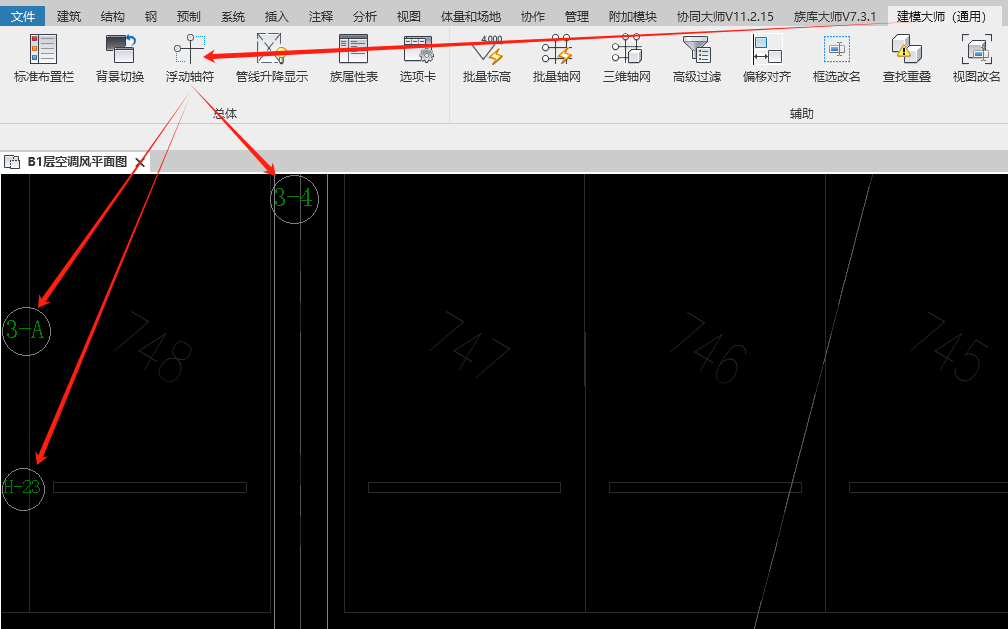
Task: Switch to the 系统 ribbon tab
Action: tap(233, 17)
